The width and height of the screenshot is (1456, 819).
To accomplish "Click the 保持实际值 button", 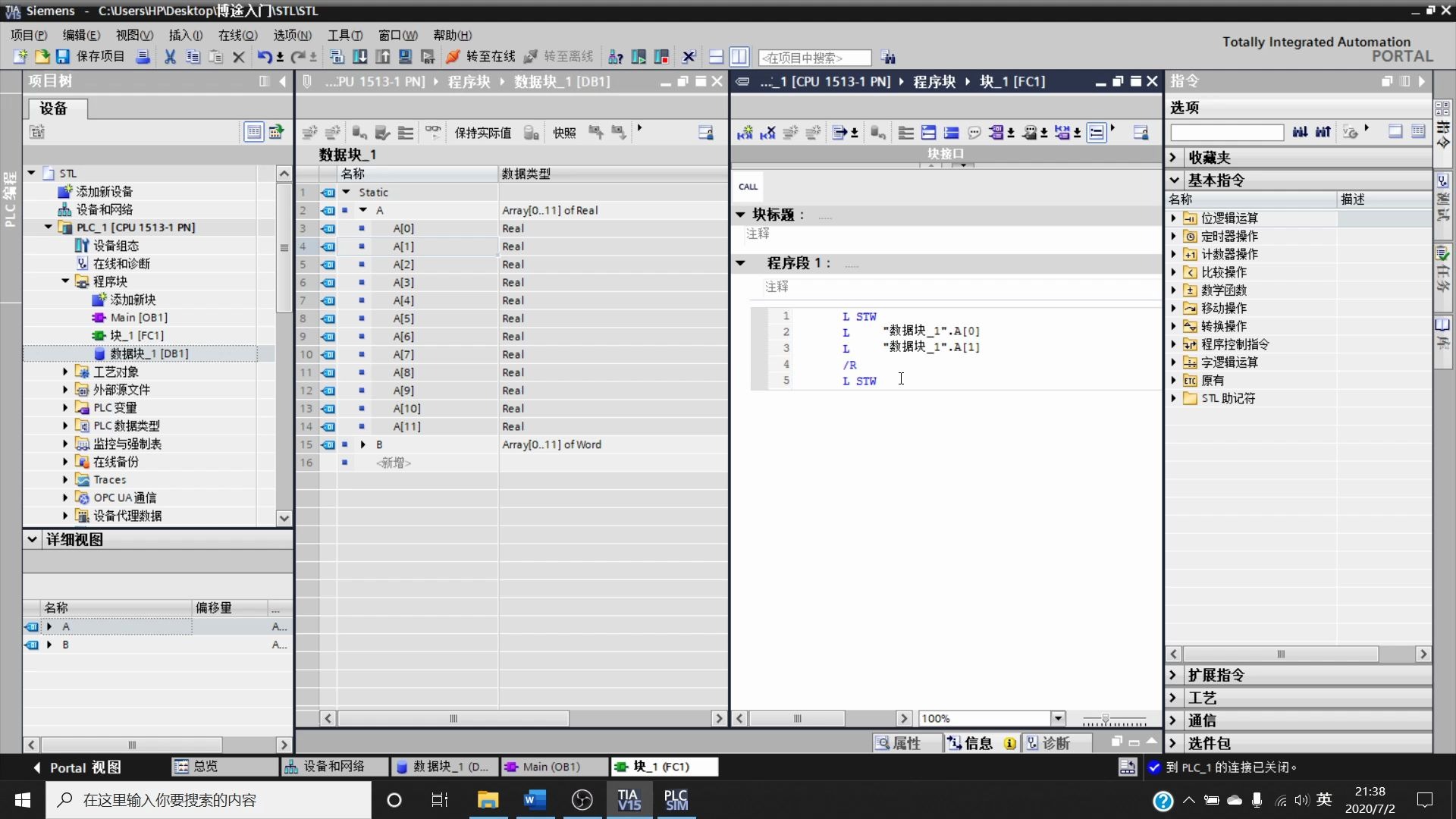I will click(x=483, y=133).
